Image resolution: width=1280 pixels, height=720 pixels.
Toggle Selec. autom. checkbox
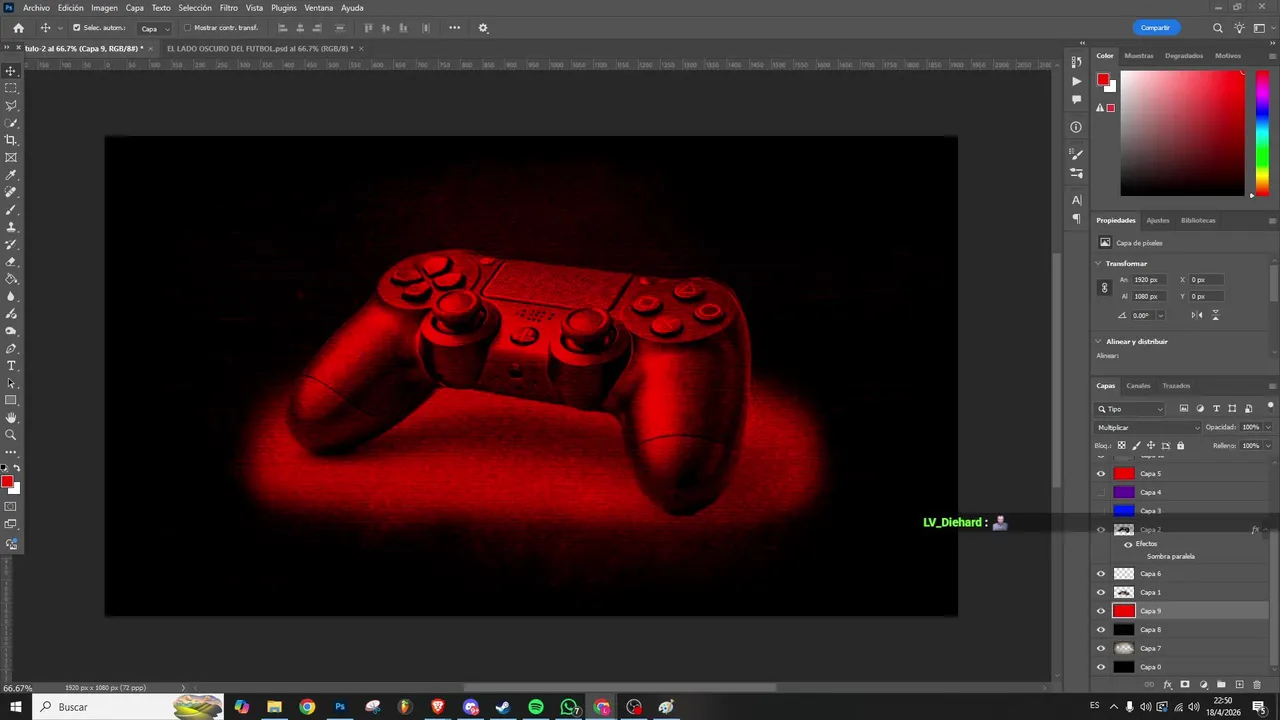pos(76,28)
